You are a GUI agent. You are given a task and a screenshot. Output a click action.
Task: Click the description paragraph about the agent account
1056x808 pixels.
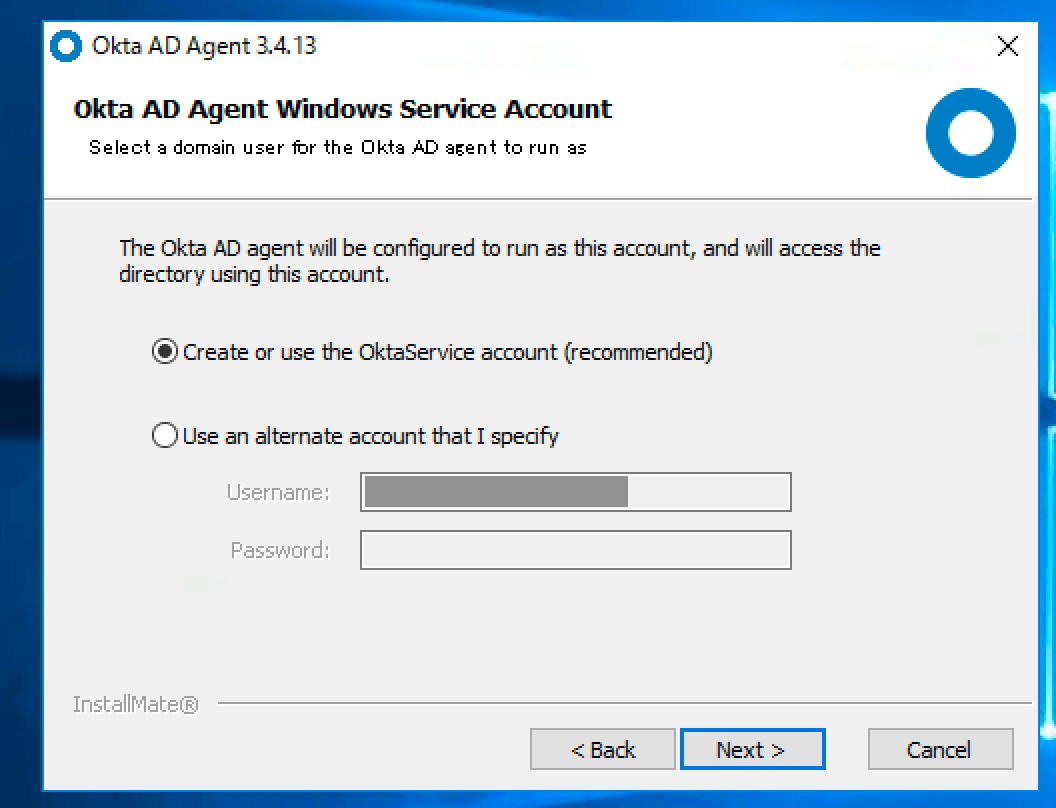pyautogui.click(x=499, y=260)
